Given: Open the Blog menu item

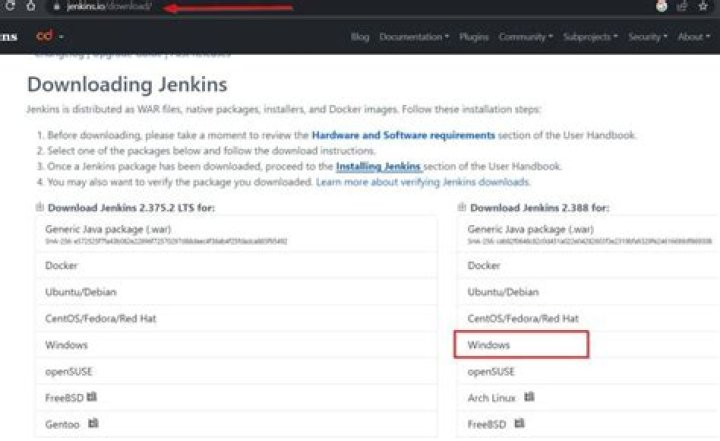Looking at the screenshot, I should coord(360,37).
